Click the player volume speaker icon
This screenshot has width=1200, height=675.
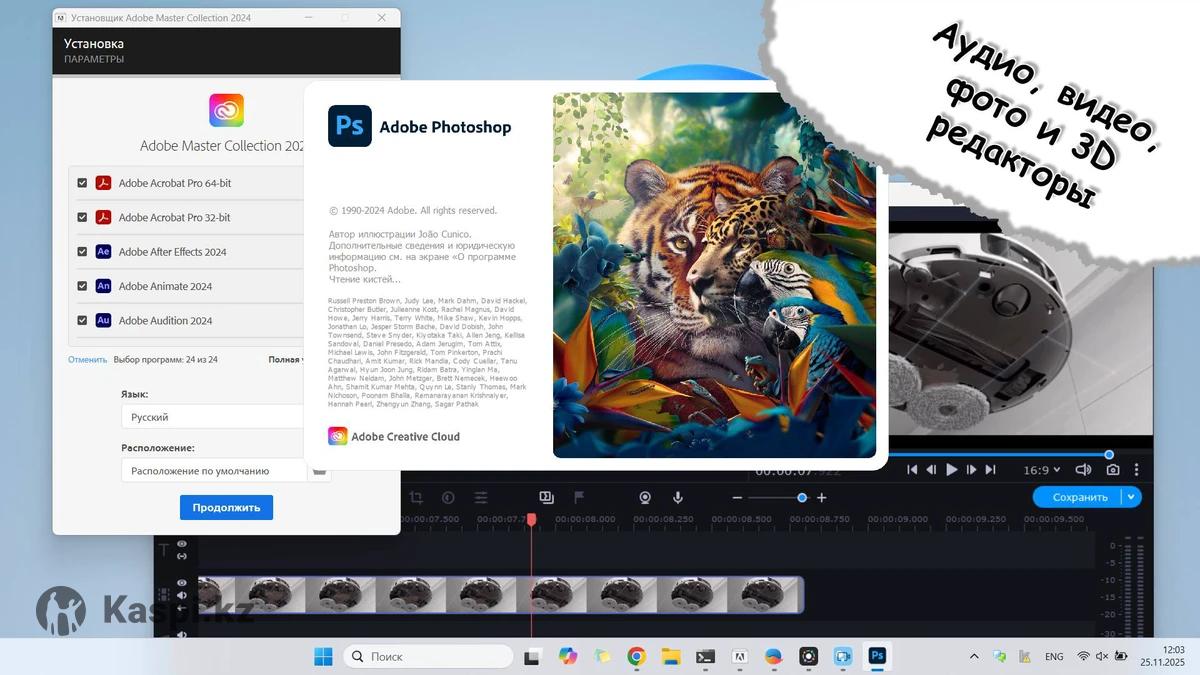1083,469
